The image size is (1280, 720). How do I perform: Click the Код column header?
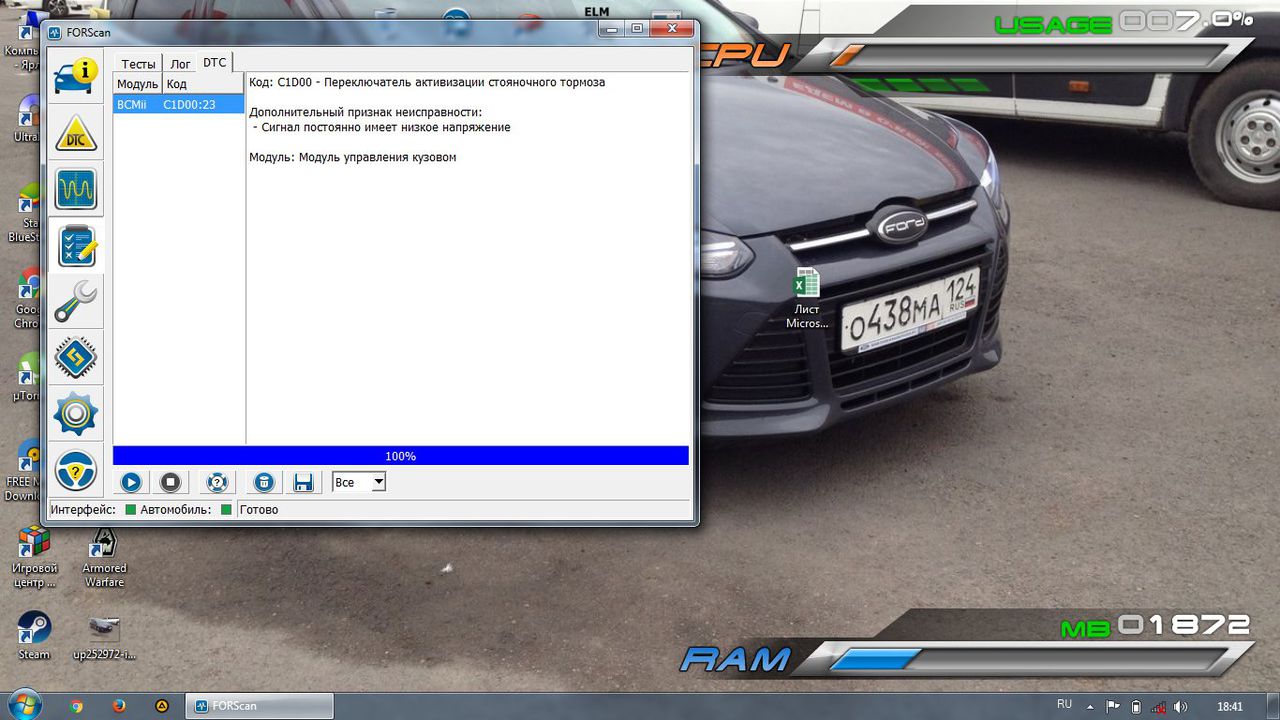coord(177,84)
